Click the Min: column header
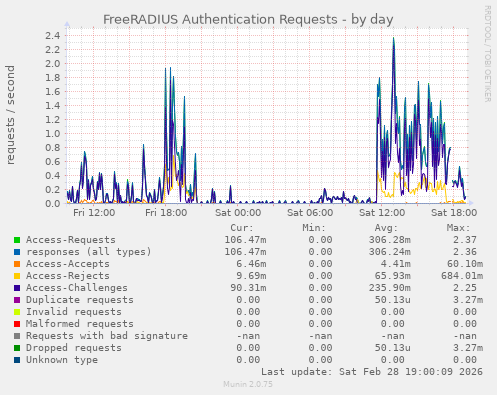Screen dimensions: 497x395 pyautogui.click(x=314, y=228)
